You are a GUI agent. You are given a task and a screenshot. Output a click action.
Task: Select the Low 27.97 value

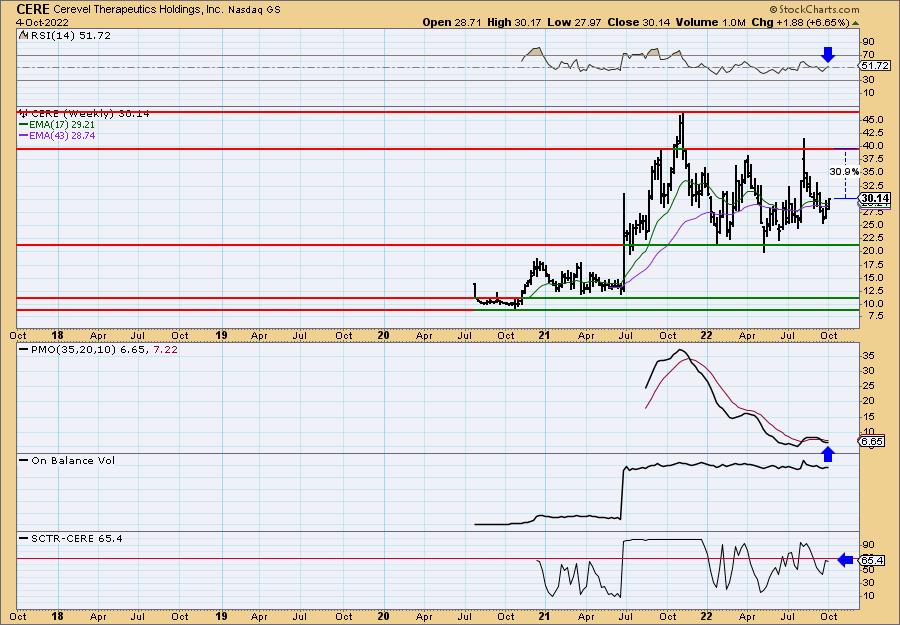point(573,22)
